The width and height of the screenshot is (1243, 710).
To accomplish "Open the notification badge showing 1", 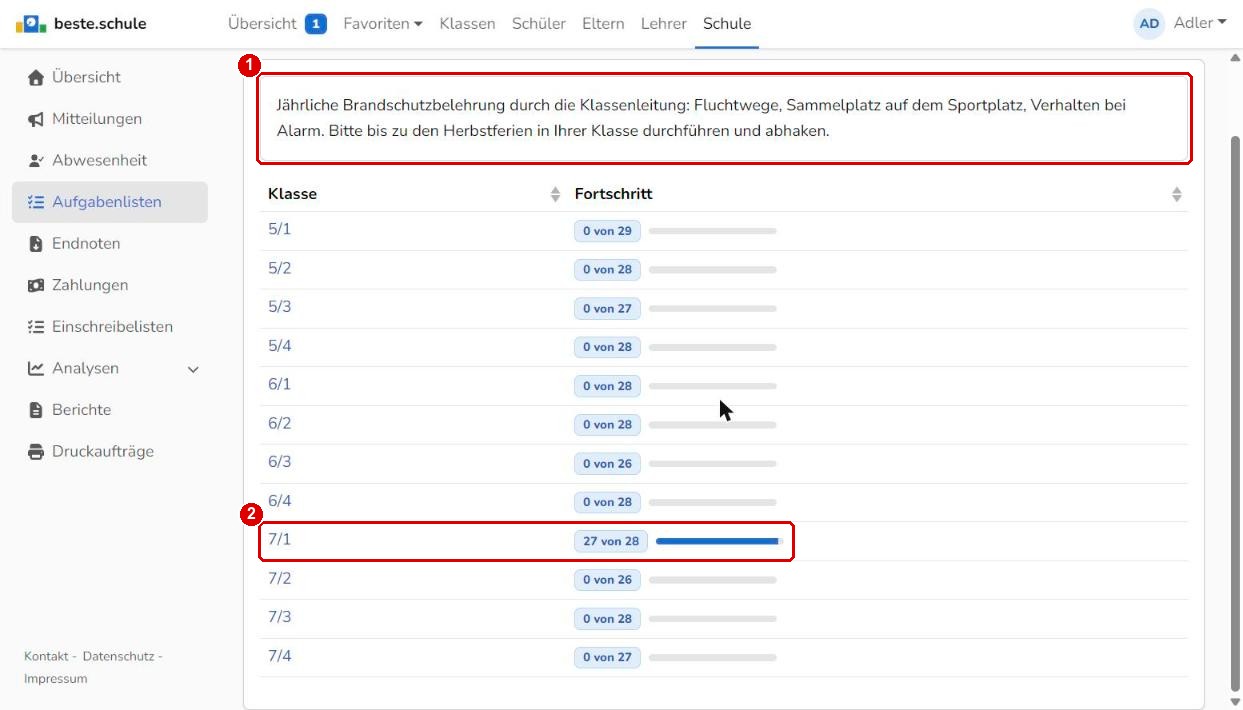I will (x=316, y=24).
